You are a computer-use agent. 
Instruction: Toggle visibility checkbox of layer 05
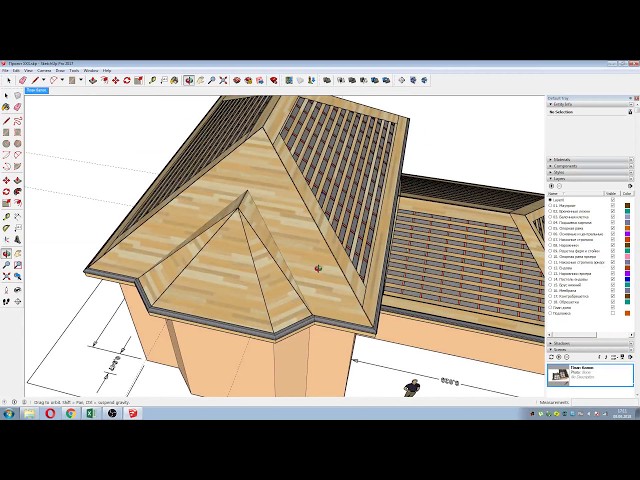613,229
